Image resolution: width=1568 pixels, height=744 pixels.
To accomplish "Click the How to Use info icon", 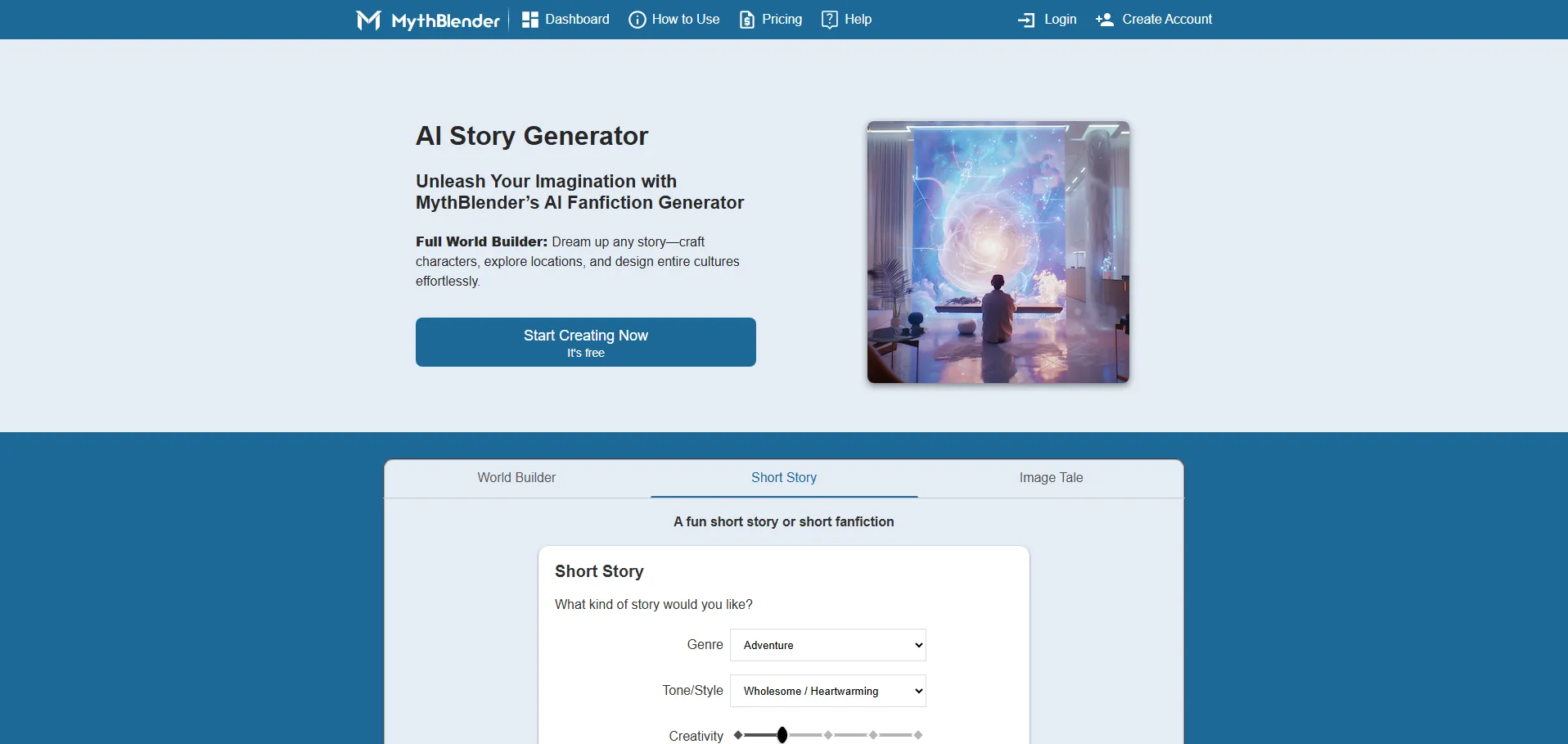I will pos(637,20).
